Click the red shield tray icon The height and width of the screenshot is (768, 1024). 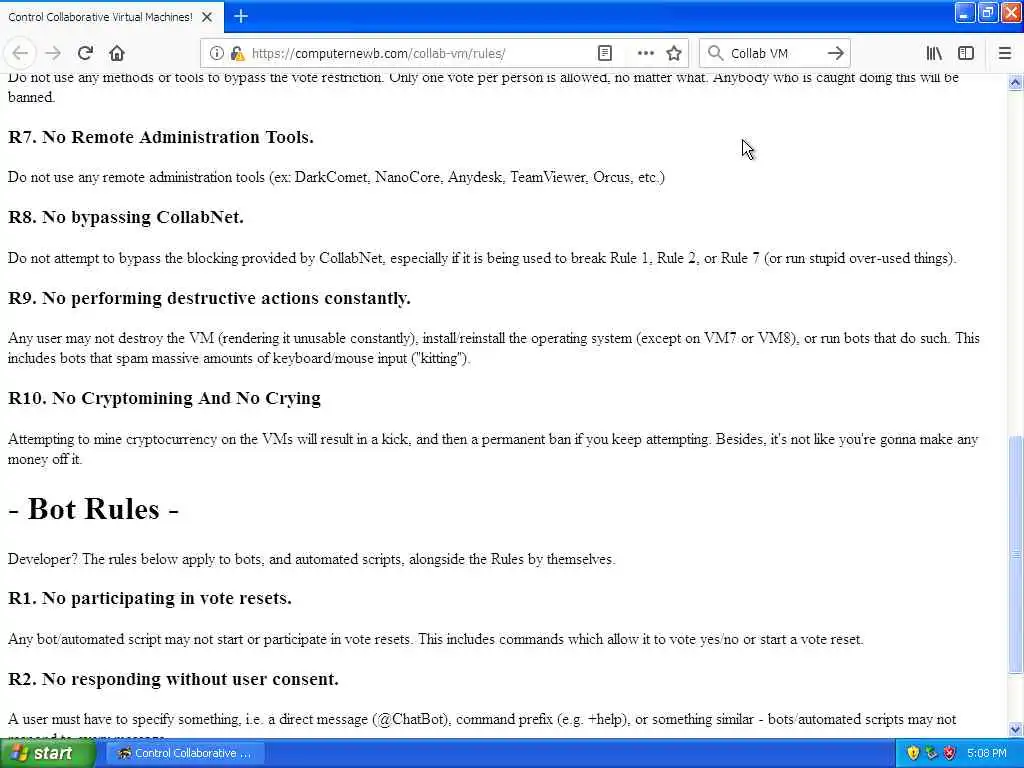(950, 754)
